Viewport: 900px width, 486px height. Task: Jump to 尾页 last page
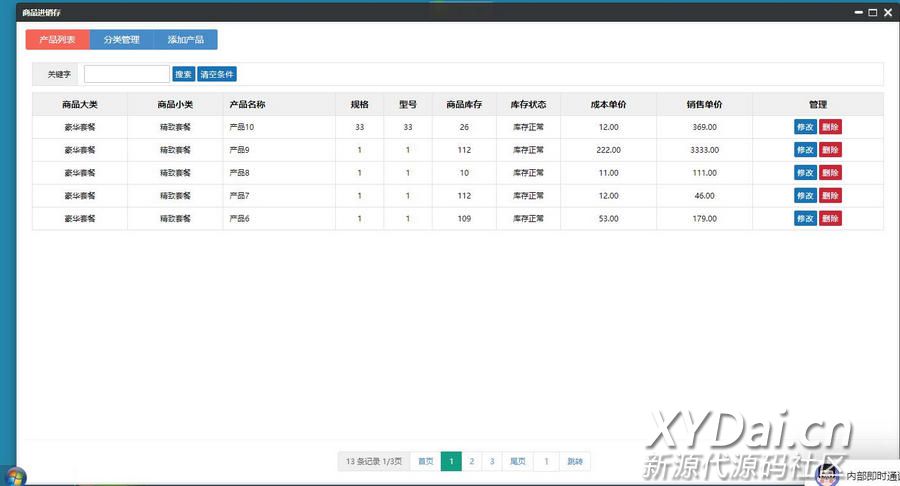pos(517,461)
